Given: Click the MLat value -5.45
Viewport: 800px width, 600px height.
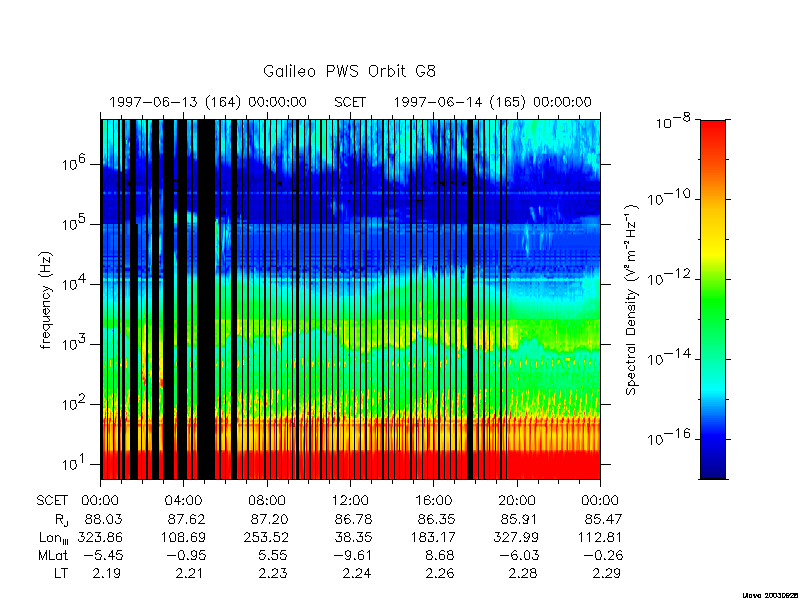Looking at the screenshot, I should [x=102, y=555].
